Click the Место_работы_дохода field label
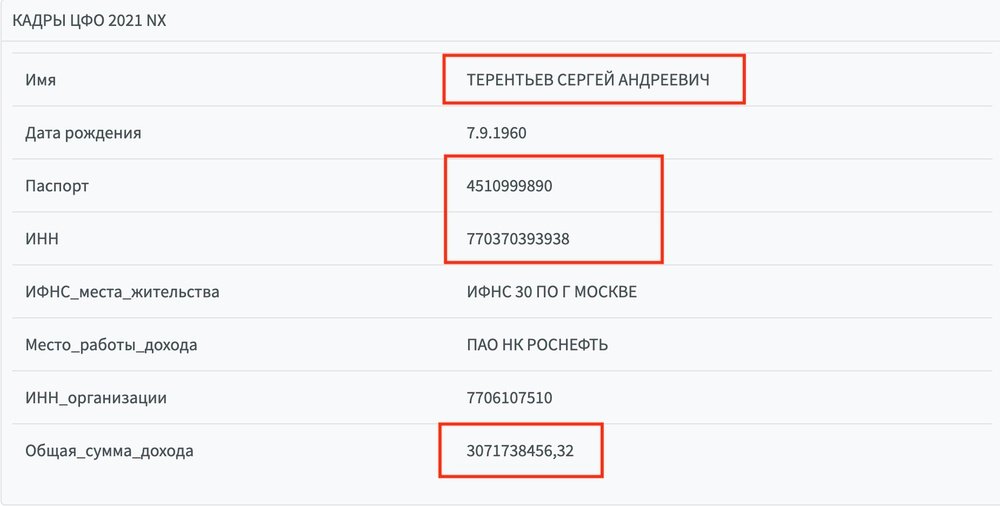Screen dimensions: 1000x506 coord(111,345)
